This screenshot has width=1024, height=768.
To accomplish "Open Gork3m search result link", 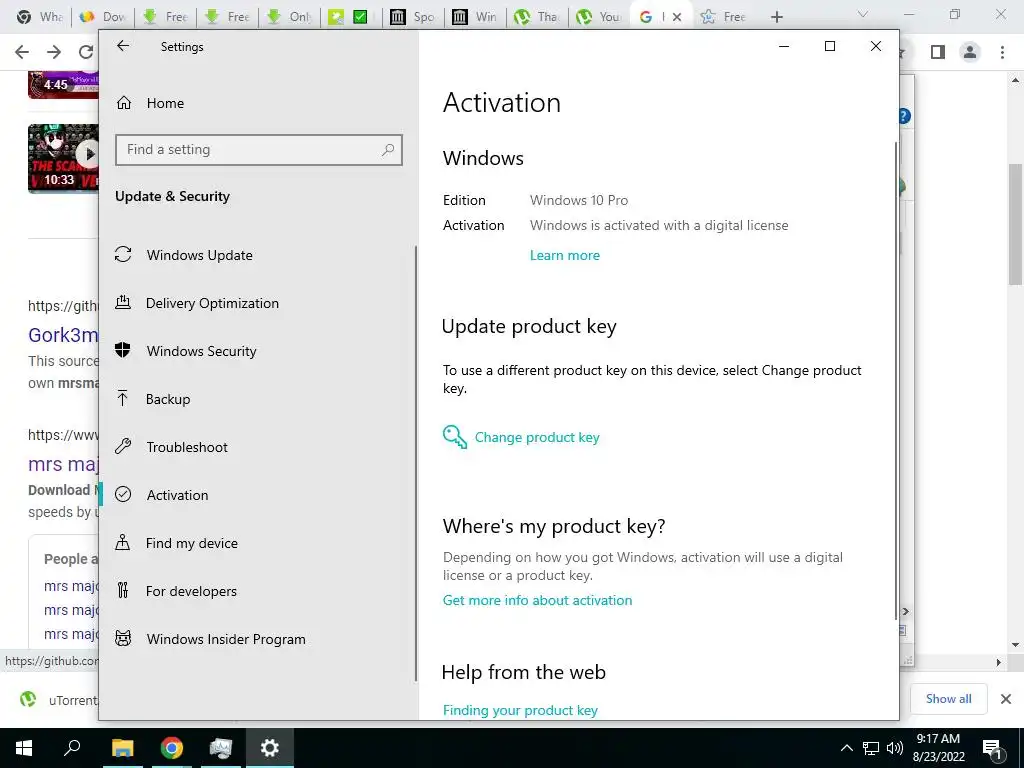I will (63, 335).
